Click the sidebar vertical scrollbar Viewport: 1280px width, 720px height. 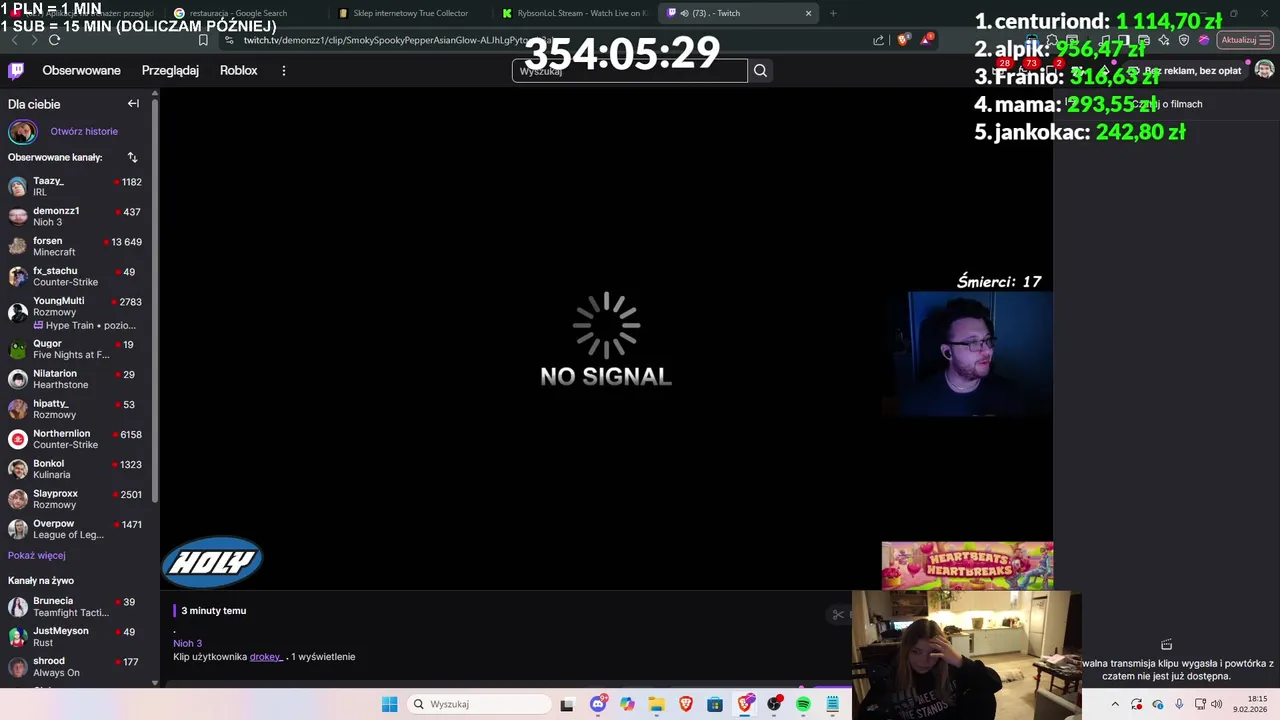click(155, 300)
